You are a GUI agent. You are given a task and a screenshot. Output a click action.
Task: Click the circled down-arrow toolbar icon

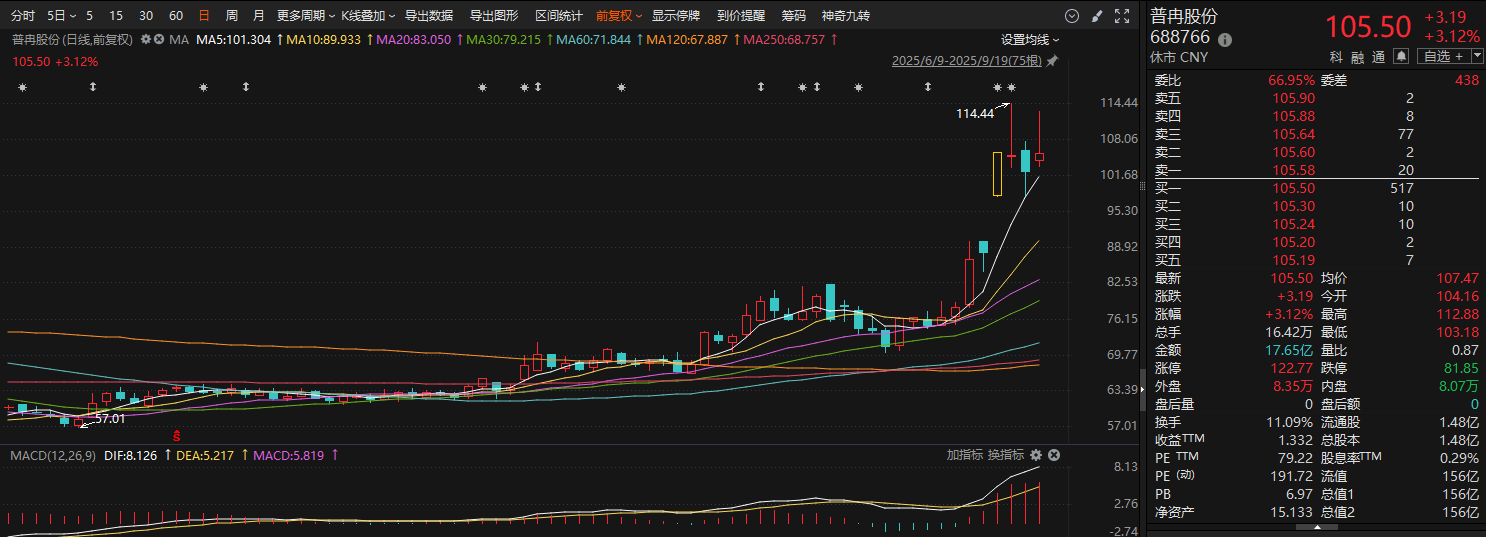(x=1072, y=16)
